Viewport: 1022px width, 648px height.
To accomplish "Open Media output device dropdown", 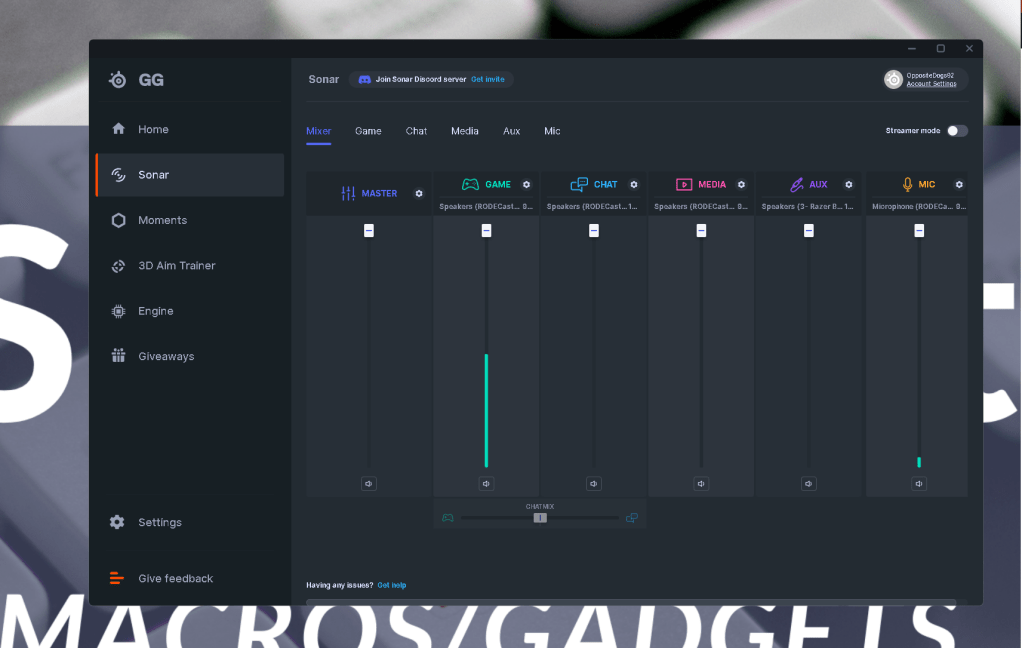I will point(701,207).
